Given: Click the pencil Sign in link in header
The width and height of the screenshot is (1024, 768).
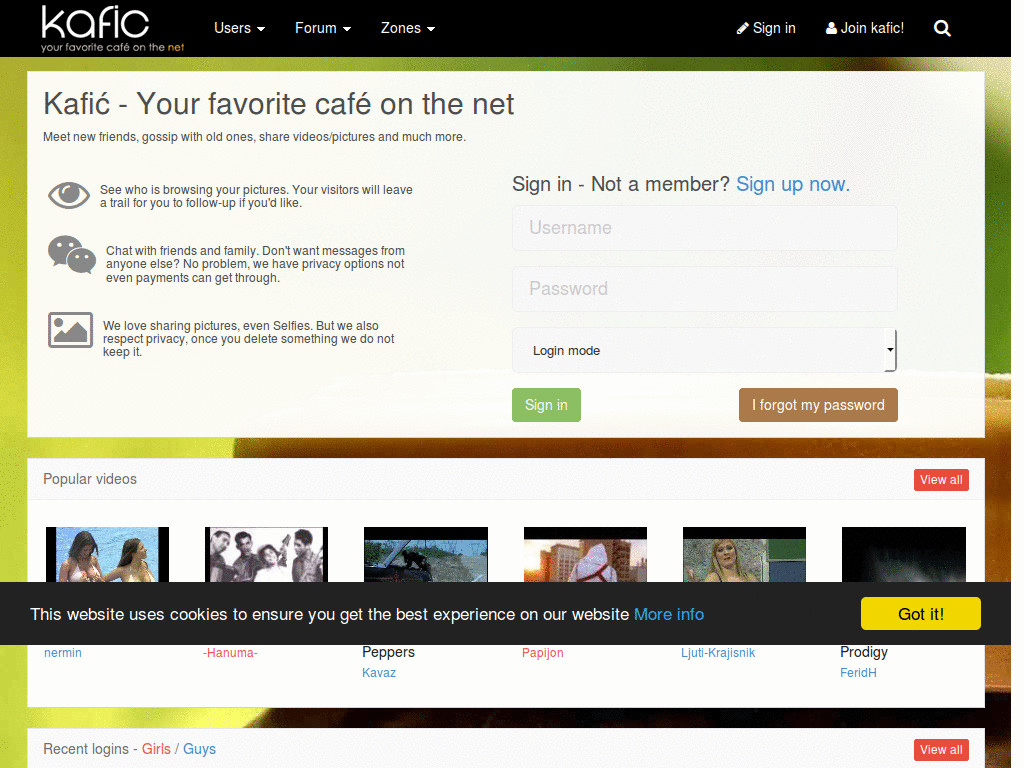Looking at the screenshot, I should click(765, 28).
